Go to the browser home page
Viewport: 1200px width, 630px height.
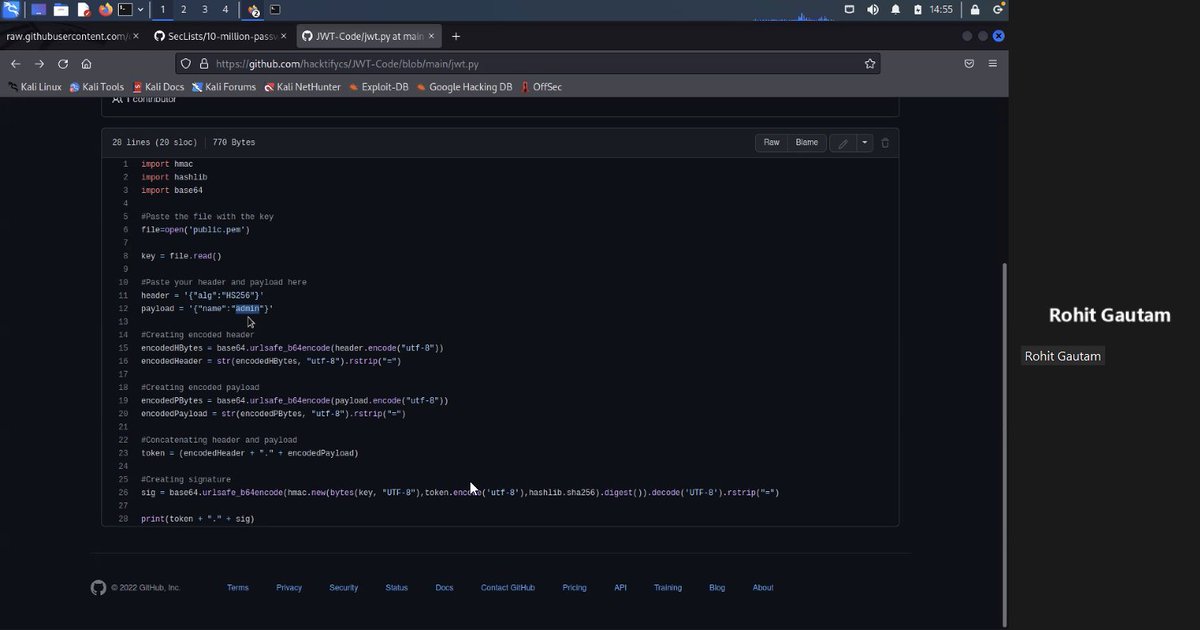pos(87,63)
